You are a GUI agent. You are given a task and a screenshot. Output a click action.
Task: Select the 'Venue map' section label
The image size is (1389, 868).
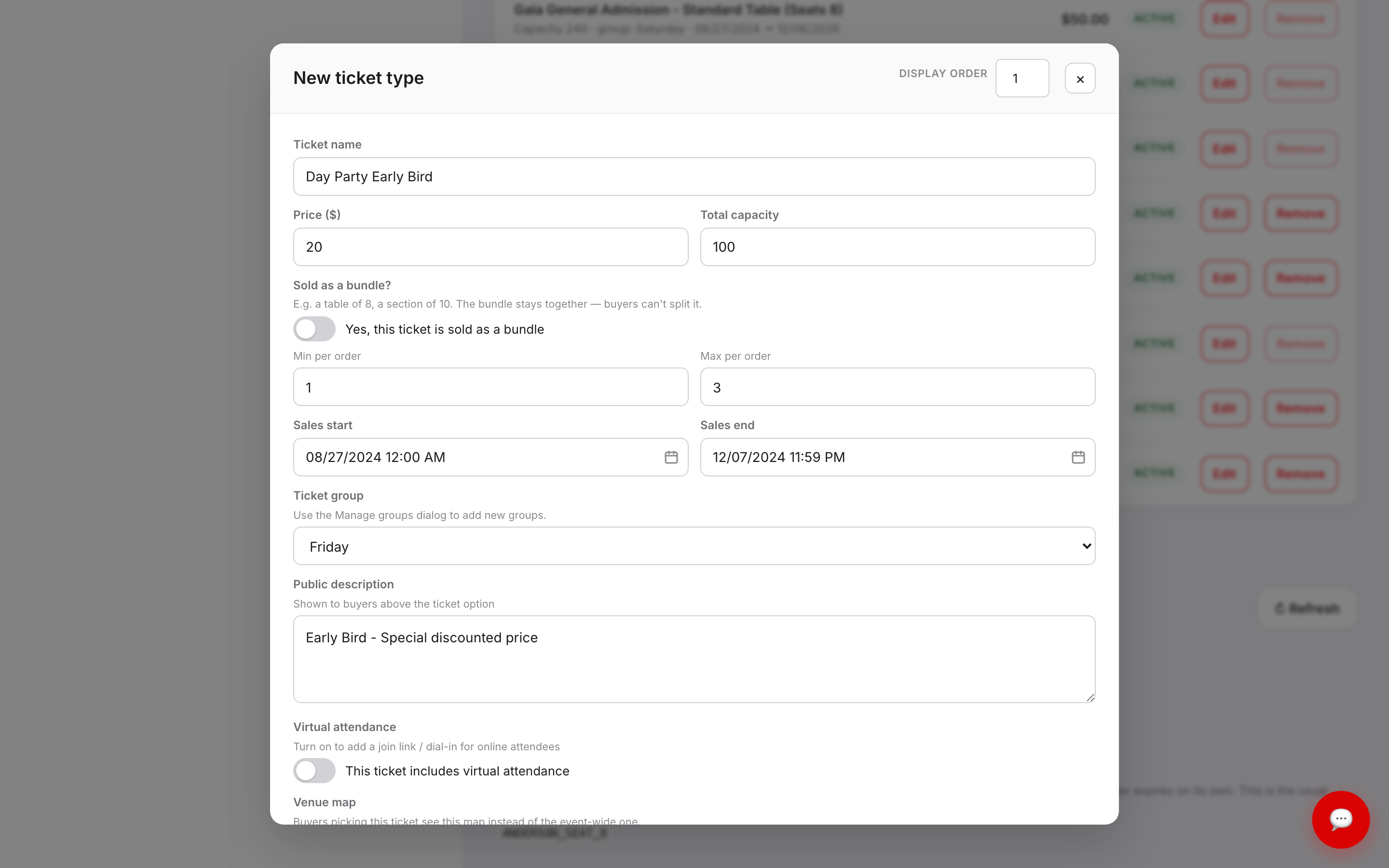coord(324,802)
